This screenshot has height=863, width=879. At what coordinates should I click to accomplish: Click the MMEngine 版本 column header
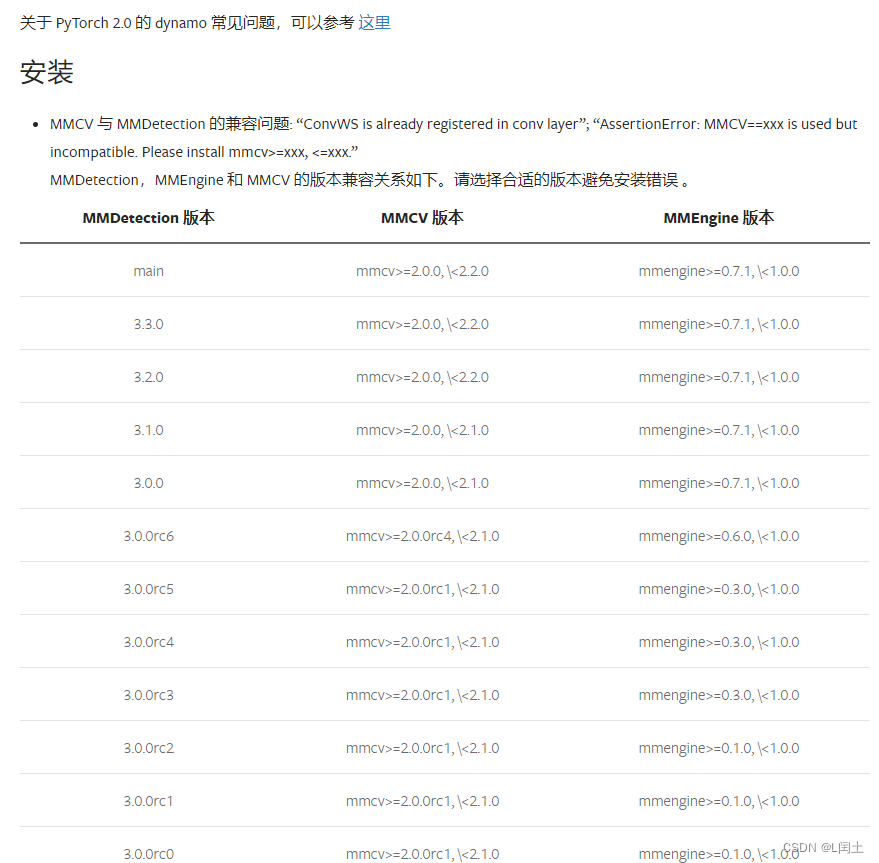718,217
